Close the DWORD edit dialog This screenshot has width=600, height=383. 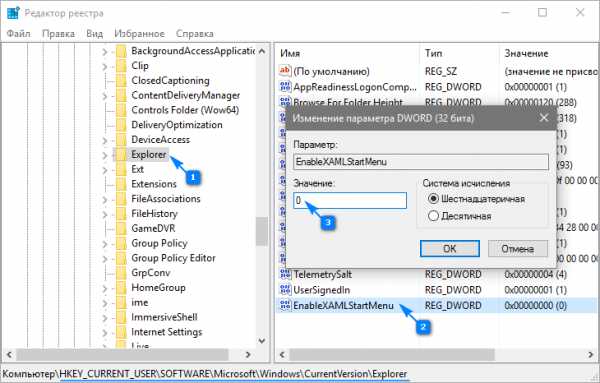(544, 118)
